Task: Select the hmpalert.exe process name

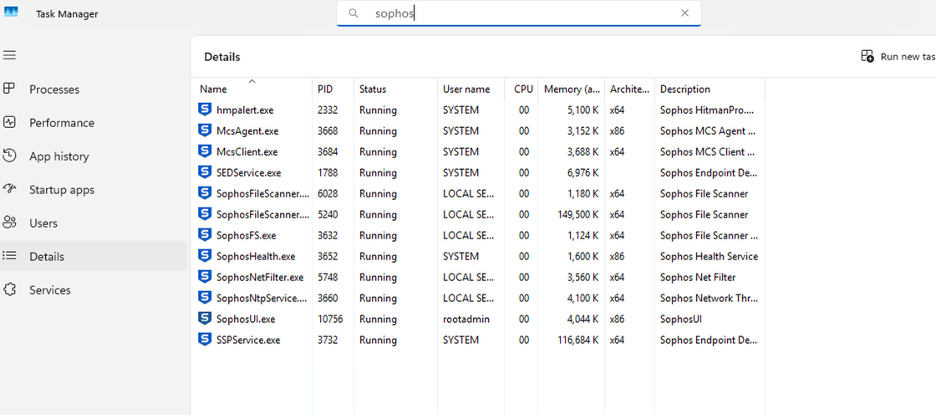Action: pos(245,110)
